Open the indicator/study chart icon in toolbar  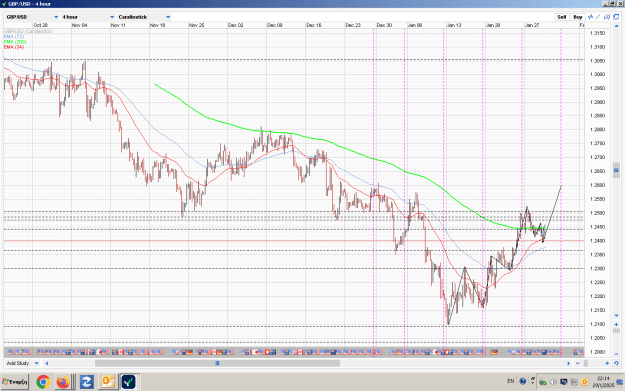tap(591, 17)
